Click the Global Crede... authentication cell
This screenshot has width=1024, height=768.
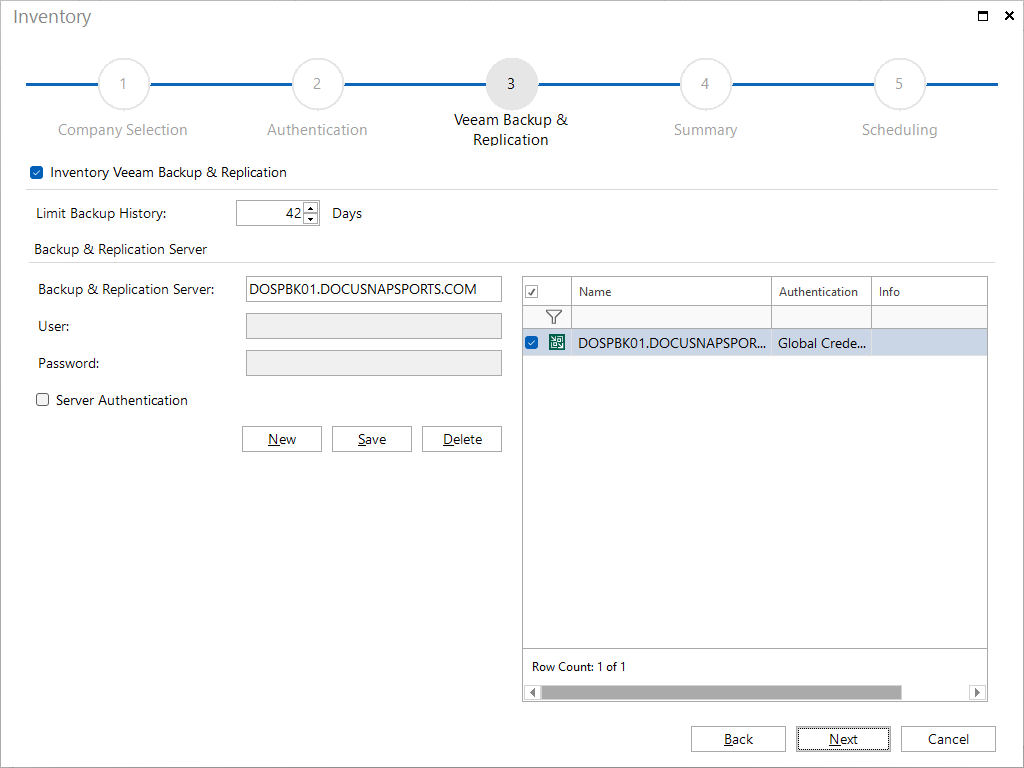(821, 342)
